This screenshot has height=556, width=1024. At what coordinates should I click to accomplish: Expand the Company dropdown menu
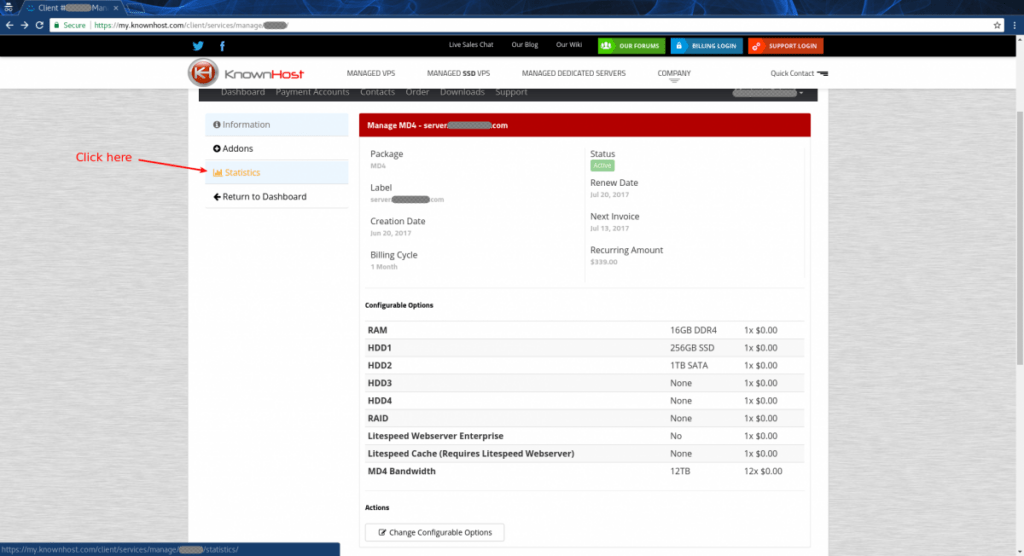pos(674,74)
